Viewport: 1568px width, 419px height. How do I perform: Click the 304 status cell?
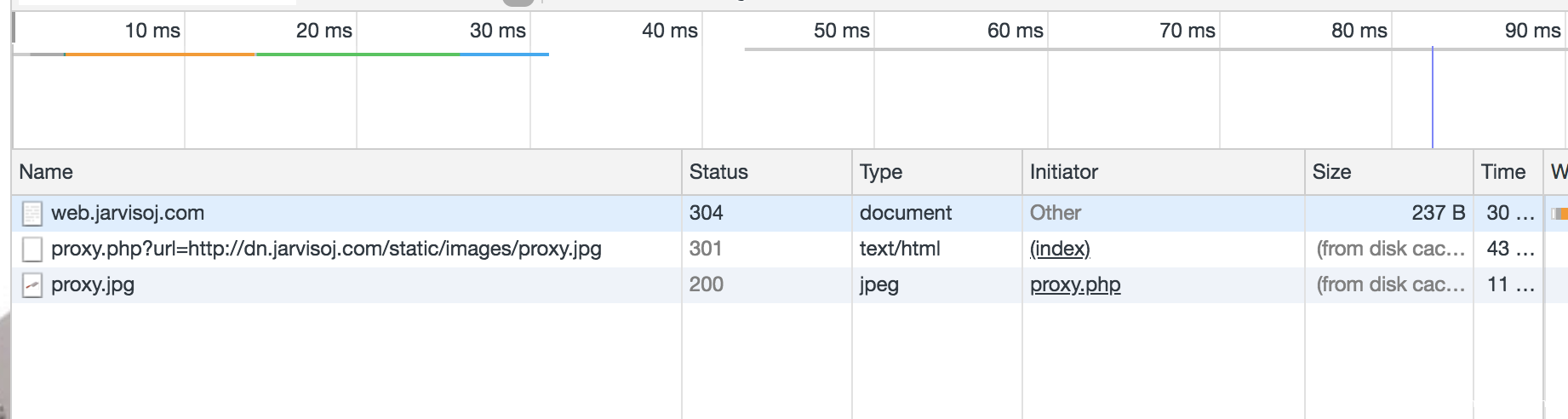pos(707,213)
